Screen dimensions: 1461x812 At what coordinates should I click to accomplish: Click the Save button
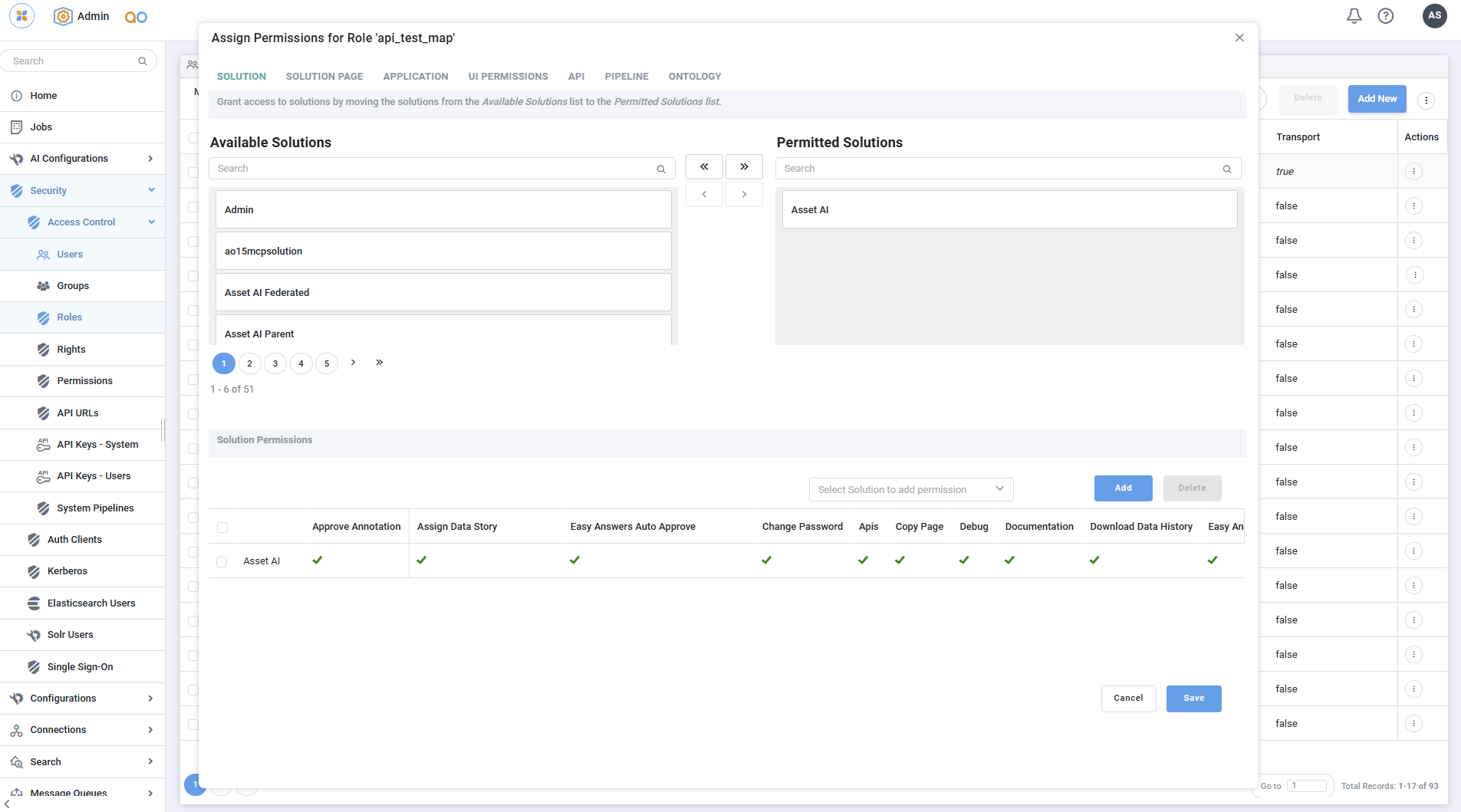(x=1193, y=699)
